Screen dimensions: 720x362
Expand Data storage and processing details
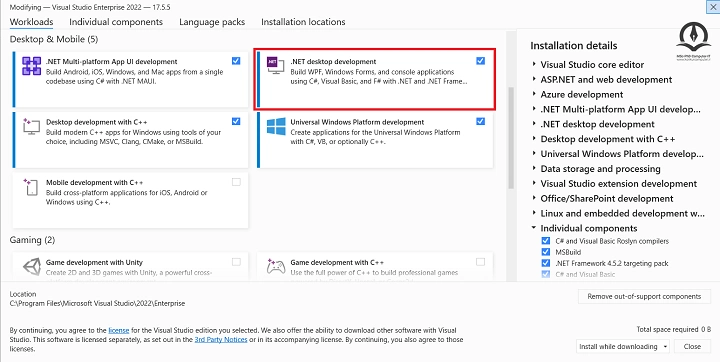click(x=534, y=169)
